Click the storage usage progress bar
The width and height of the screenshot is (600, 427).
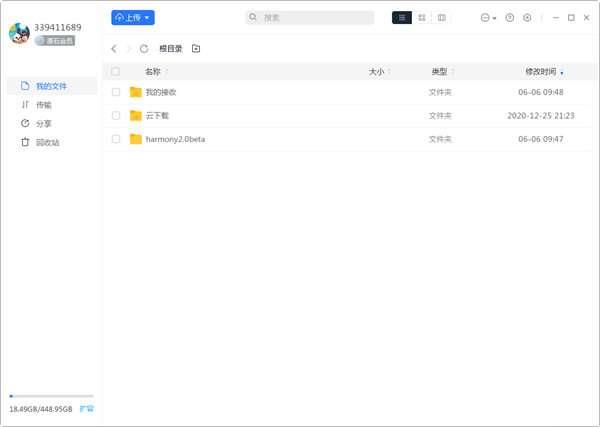click(51, 397)
